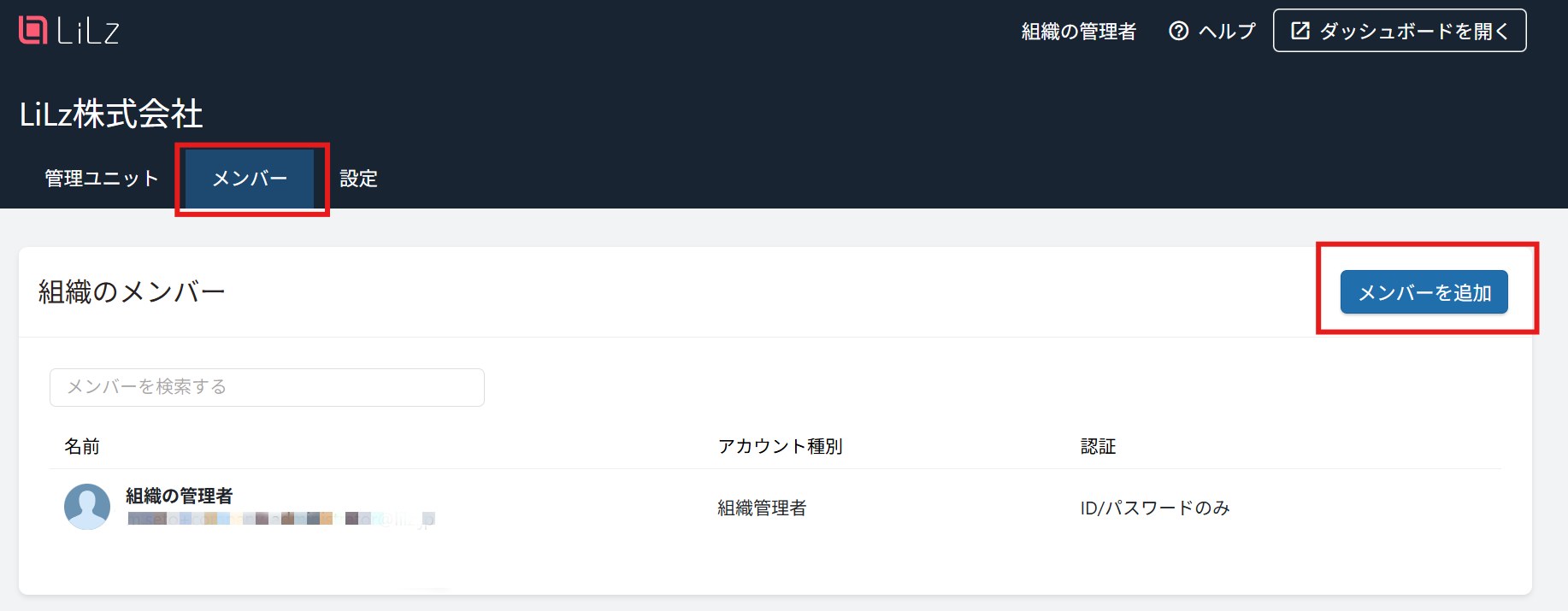Click the 名前 column header
The height and width of the screenshot is (611, 1568).
pos(82,446)
